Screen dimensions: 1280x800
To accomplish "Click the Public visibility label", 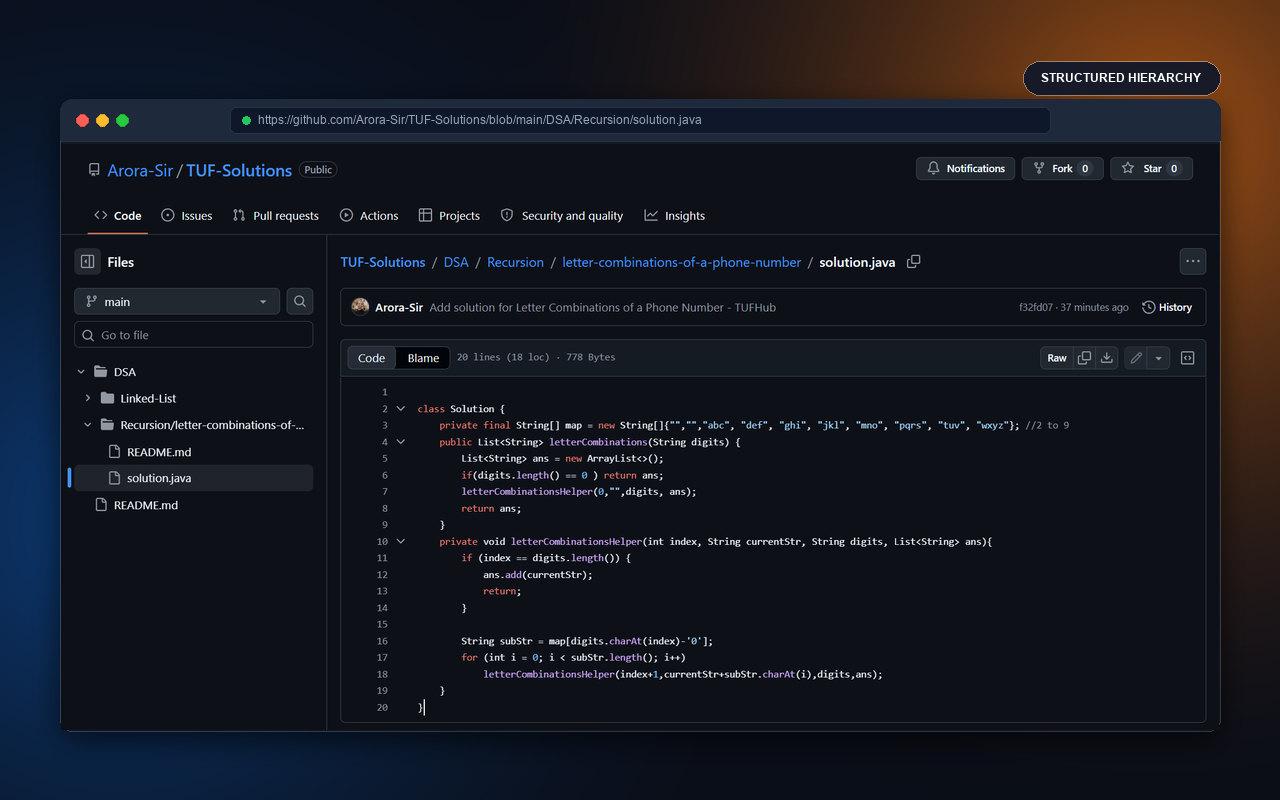I will [318, 170].
